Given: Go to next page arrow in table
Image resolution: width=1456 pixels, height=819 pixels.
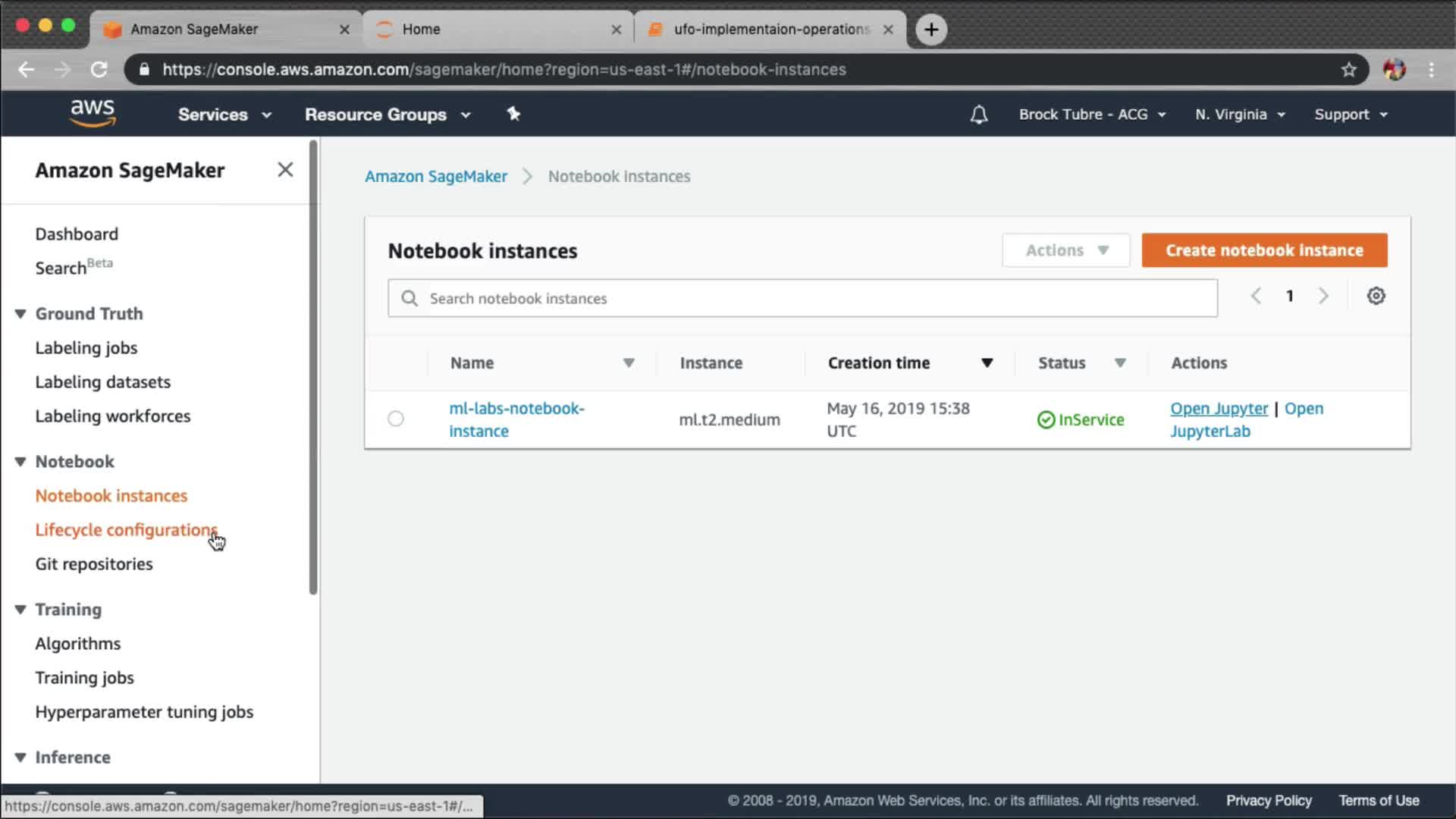Looking at the screenshot, I should [x=1323, y=296].
